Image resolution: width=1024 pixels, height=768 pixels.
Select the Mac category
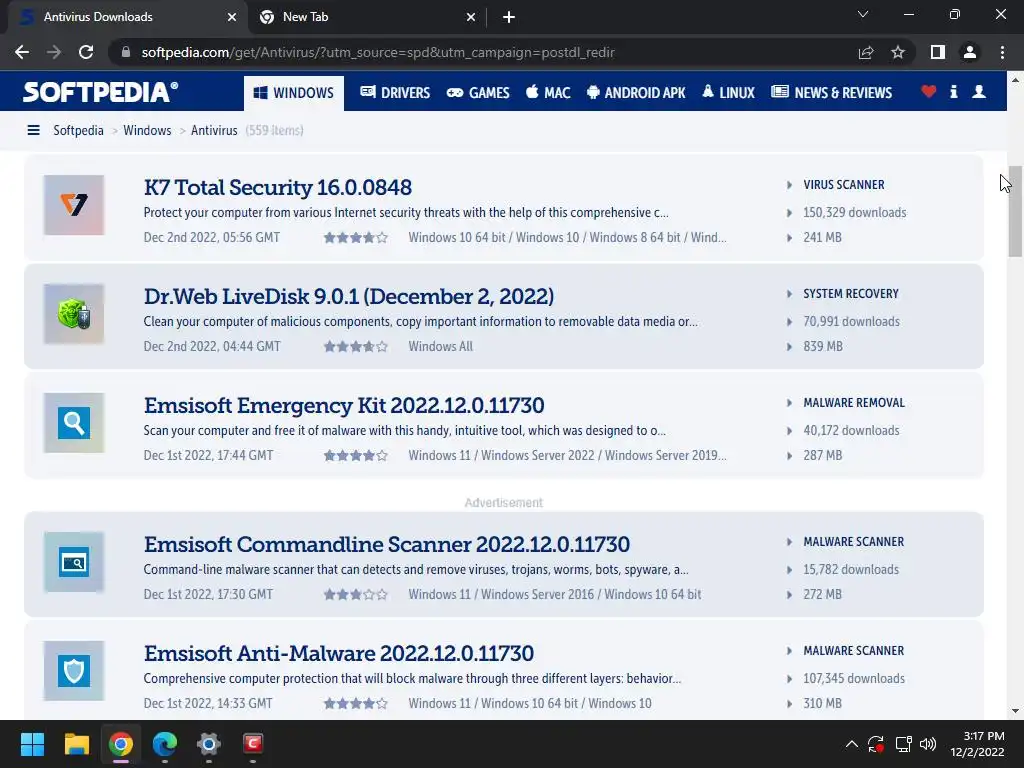[548, 93]
